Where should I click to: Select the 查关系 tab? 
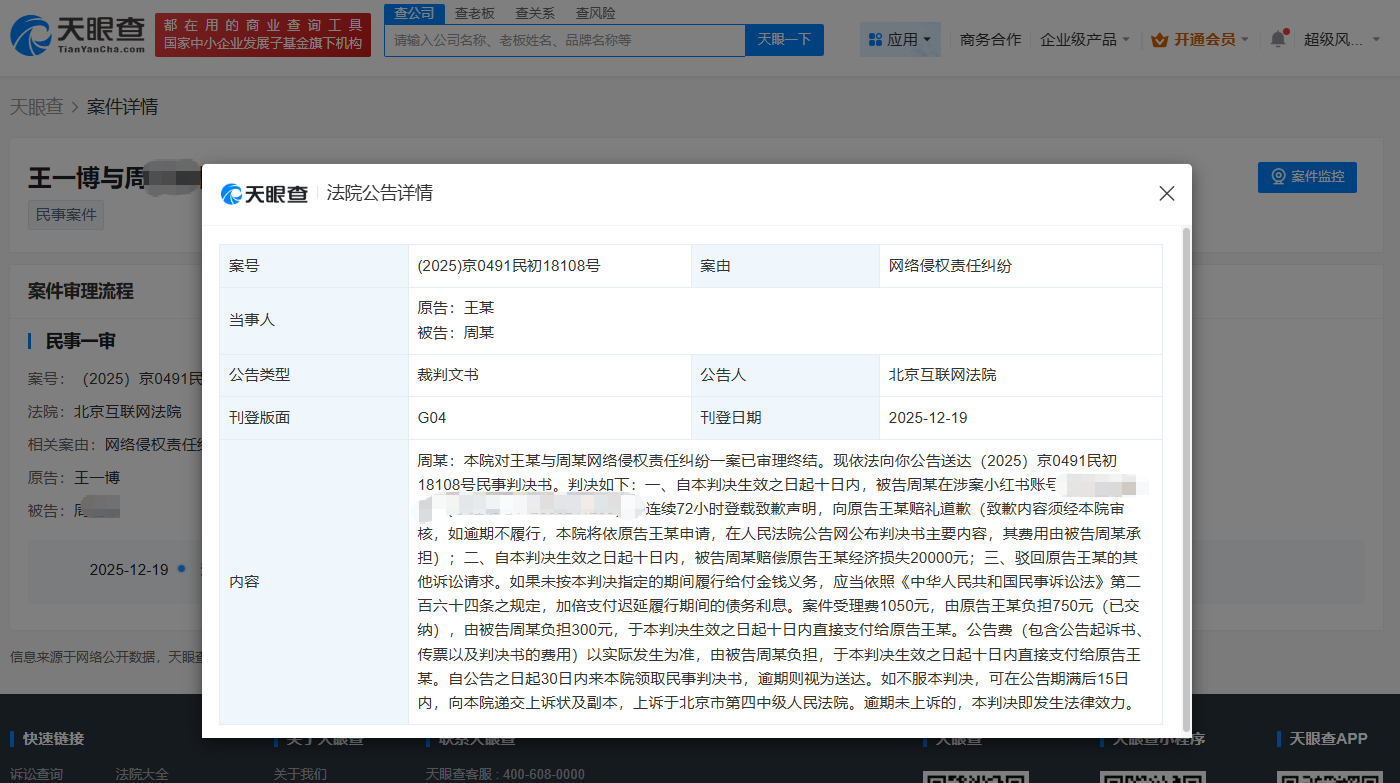[535, 13]
